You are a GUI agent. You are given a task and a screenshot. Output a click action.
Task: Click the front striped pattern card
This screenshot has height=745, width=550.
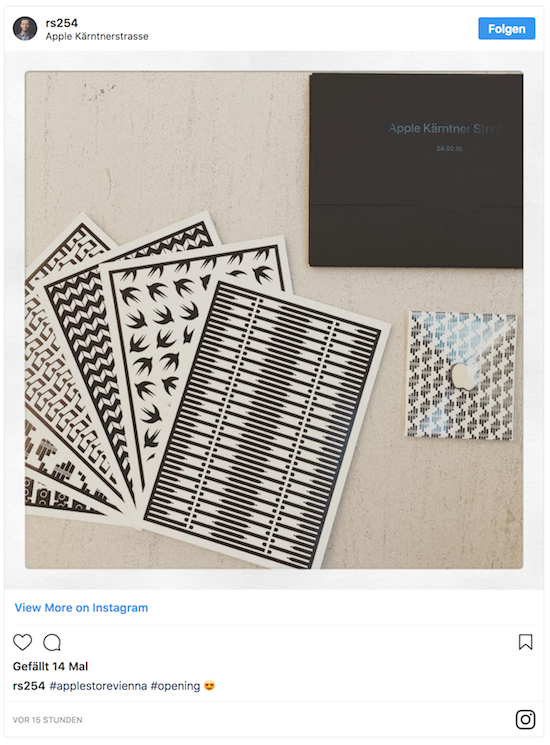[266, 423]
